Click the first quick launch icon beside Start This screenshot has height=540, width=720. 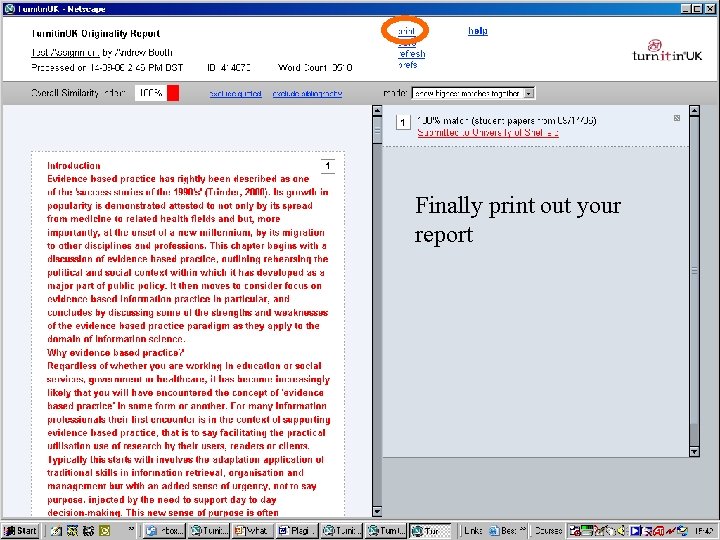click(x=56, y=531)
